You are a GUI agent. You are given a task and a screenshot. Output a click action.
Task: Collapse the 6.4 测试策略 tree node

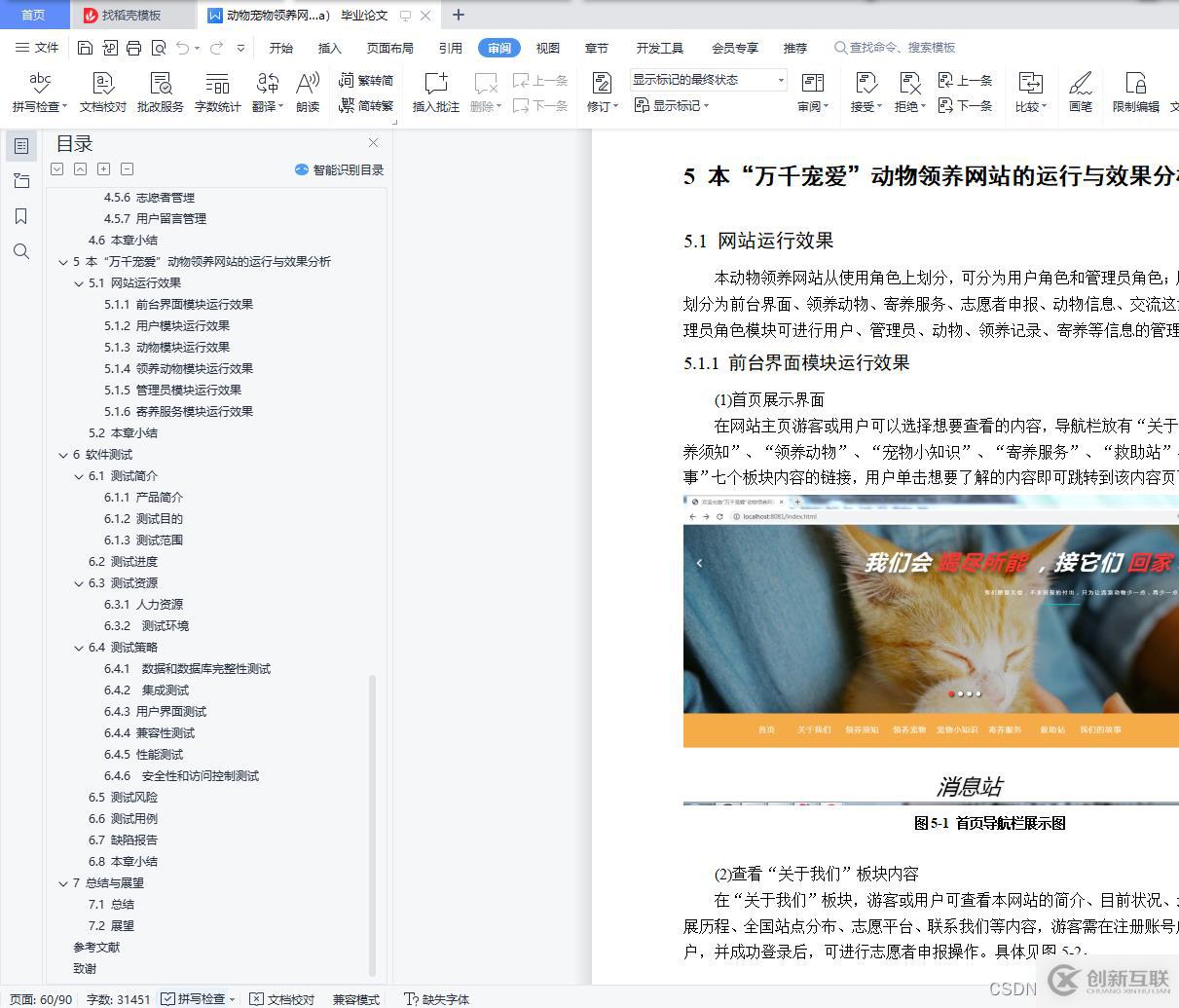click(79, 647)
